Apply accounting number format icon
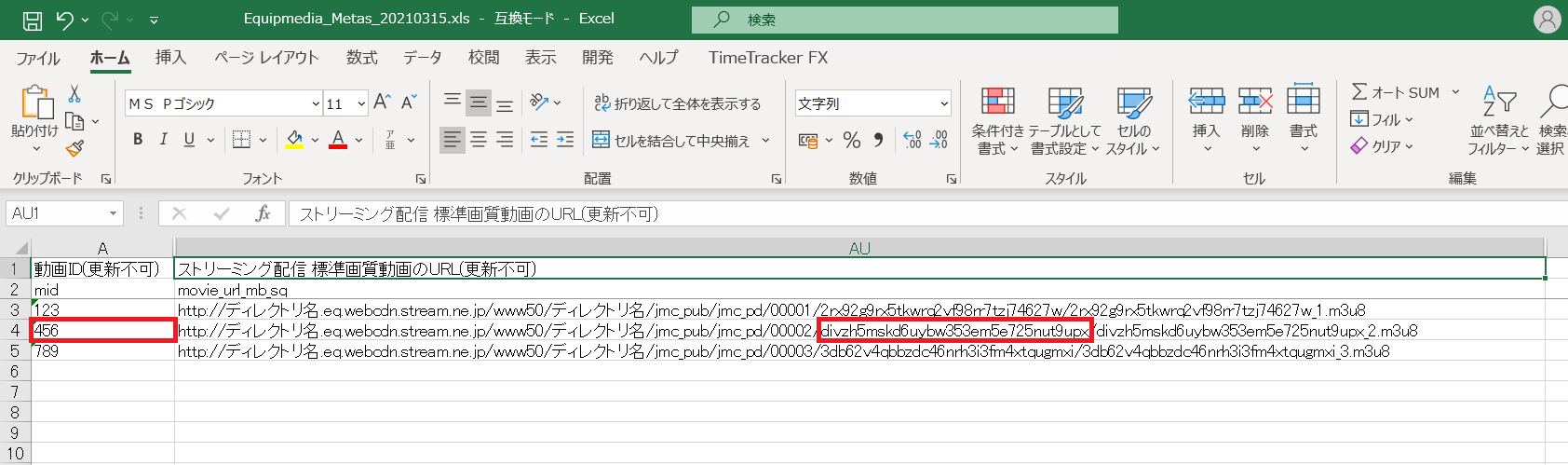 (x=807, y=141)
